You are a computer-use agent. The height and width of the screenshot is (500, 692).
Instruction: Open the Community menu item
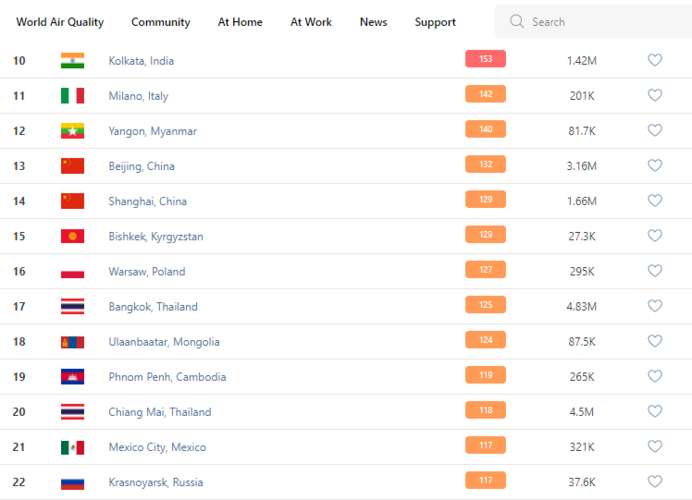point(160,22)
